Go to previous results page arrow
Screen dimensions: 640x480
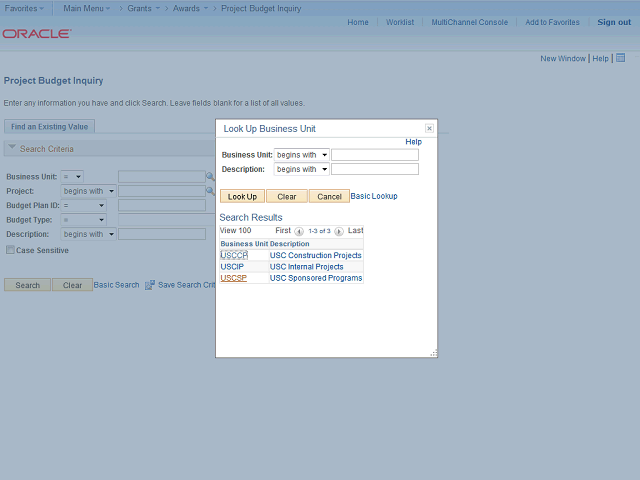coord(299,231)
